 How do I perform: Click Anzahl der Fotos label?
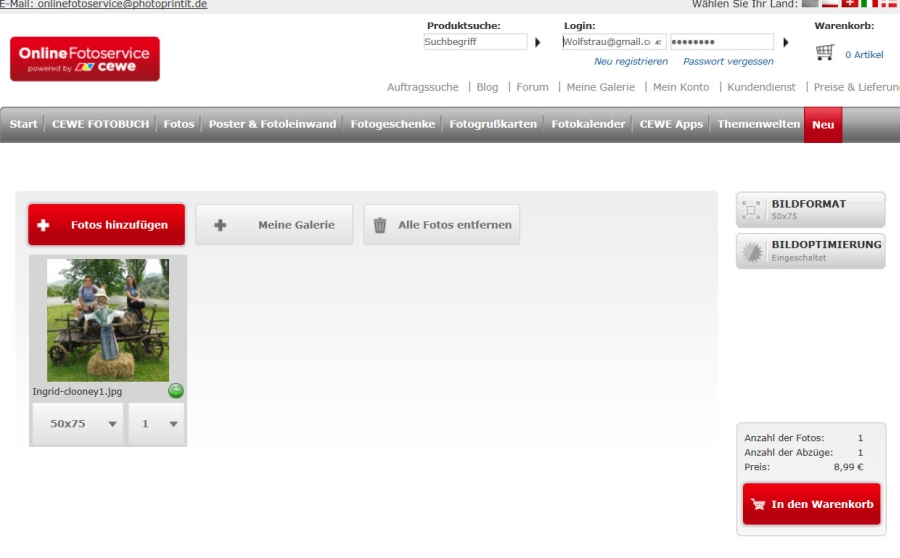784,437
